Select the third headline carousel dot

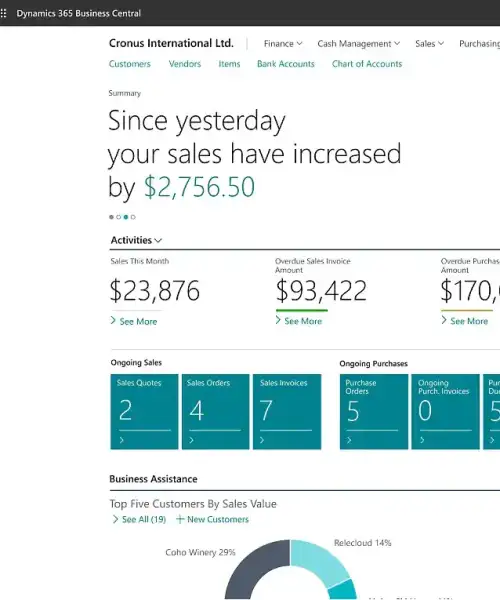point(126,217)
